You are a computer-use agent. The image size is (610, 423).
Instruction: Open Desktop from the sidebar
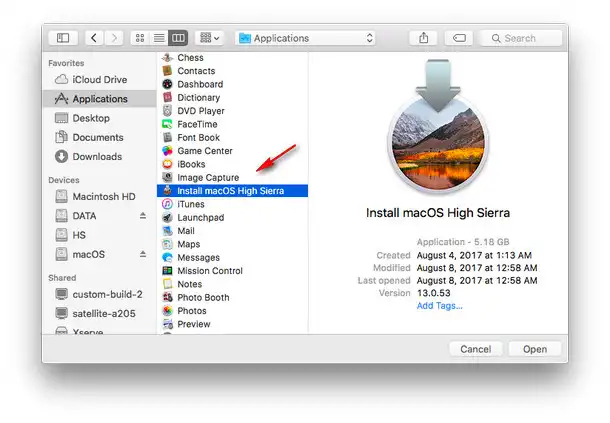click(100, 118)
